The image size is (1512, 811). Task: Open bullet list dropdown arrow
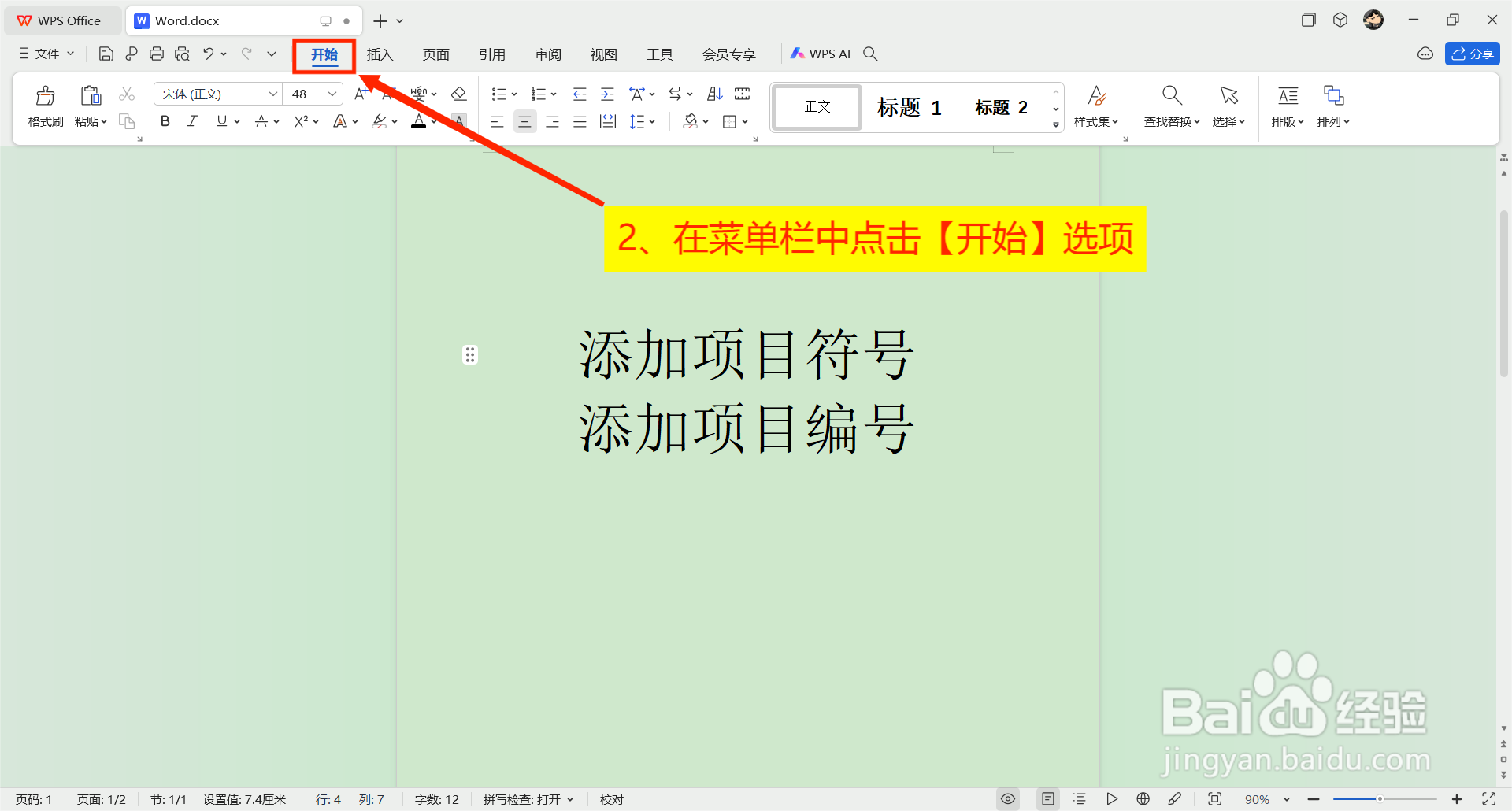pos(514,94)
